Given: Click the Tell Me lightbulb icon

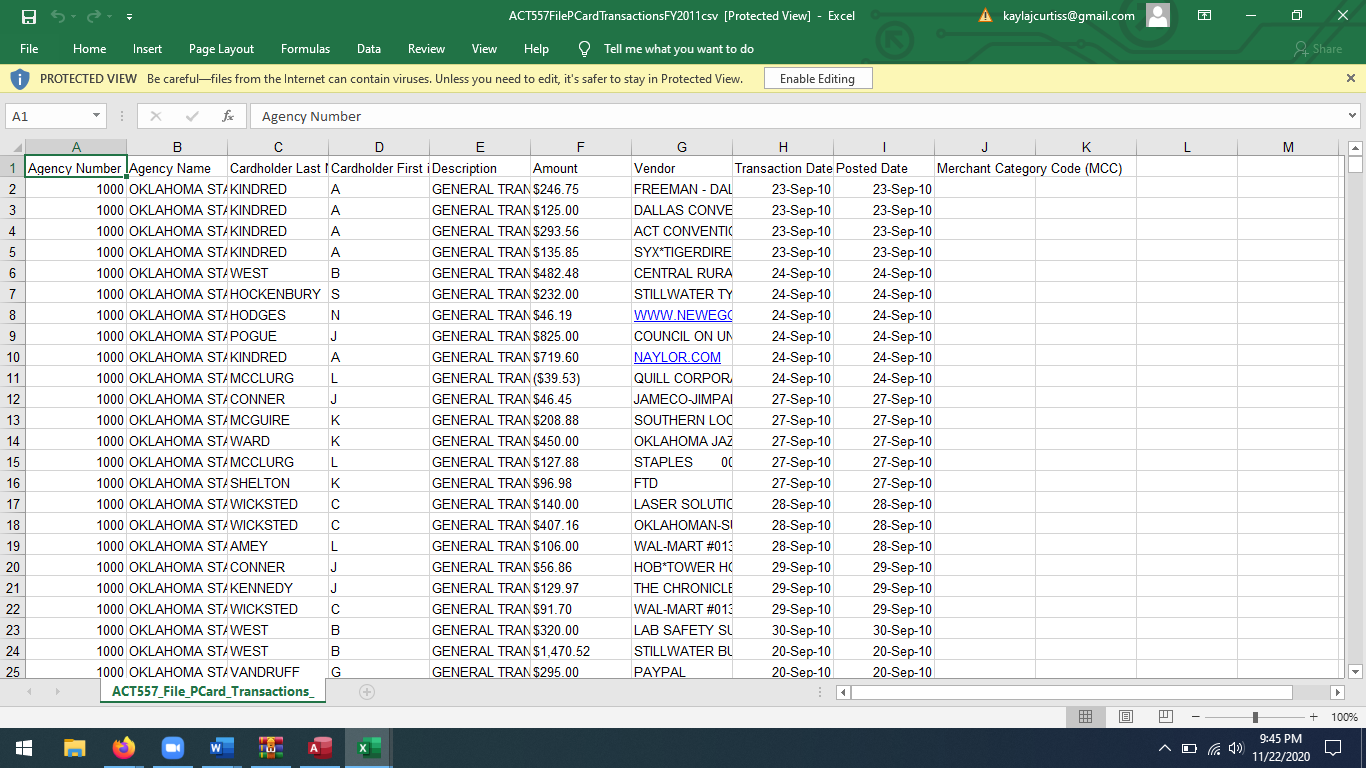Looking at the screenshot, I should point(583,48).
